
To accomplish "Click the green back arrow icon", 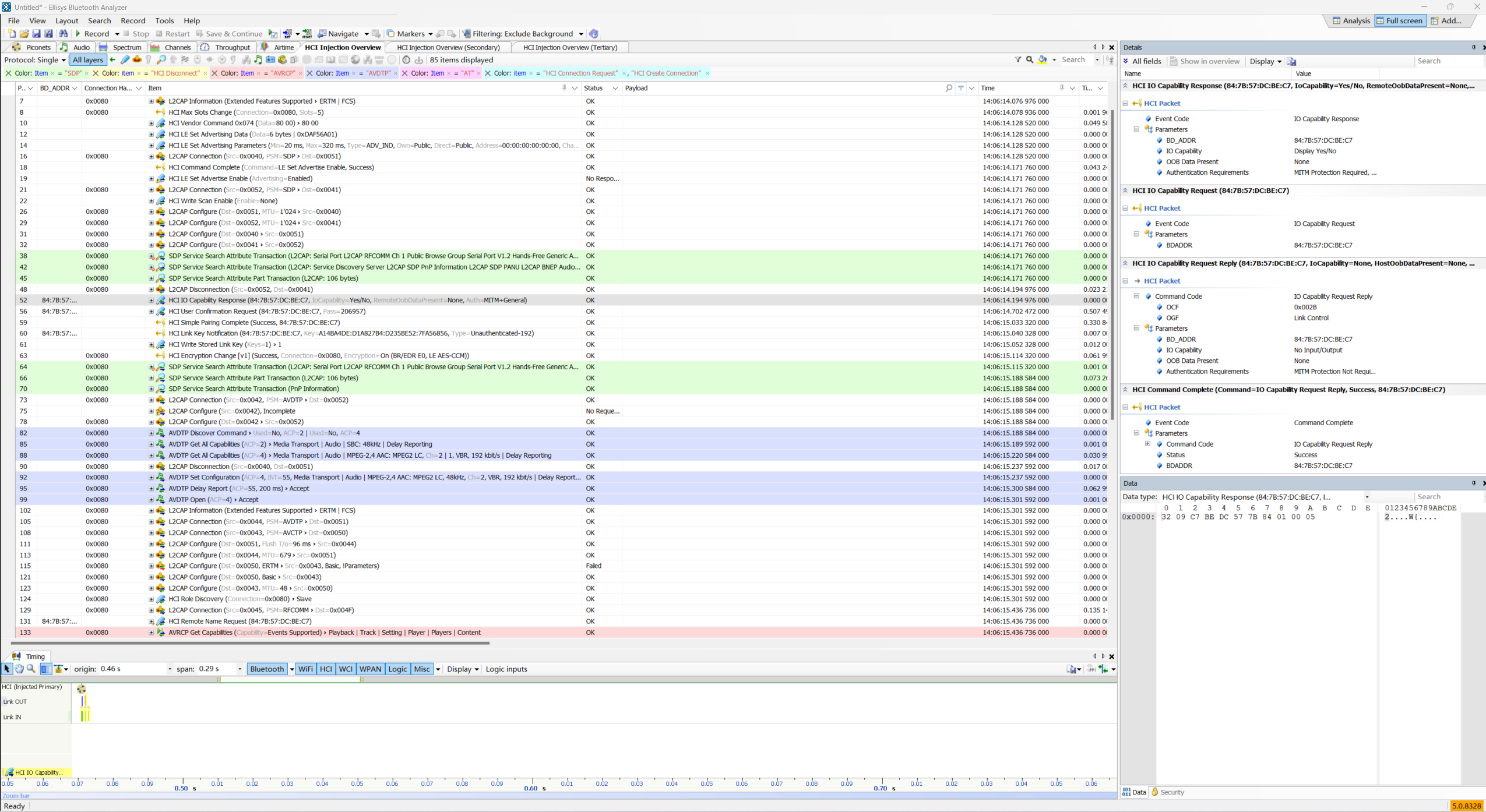I will pyautogui.click(x=112, y=59).
